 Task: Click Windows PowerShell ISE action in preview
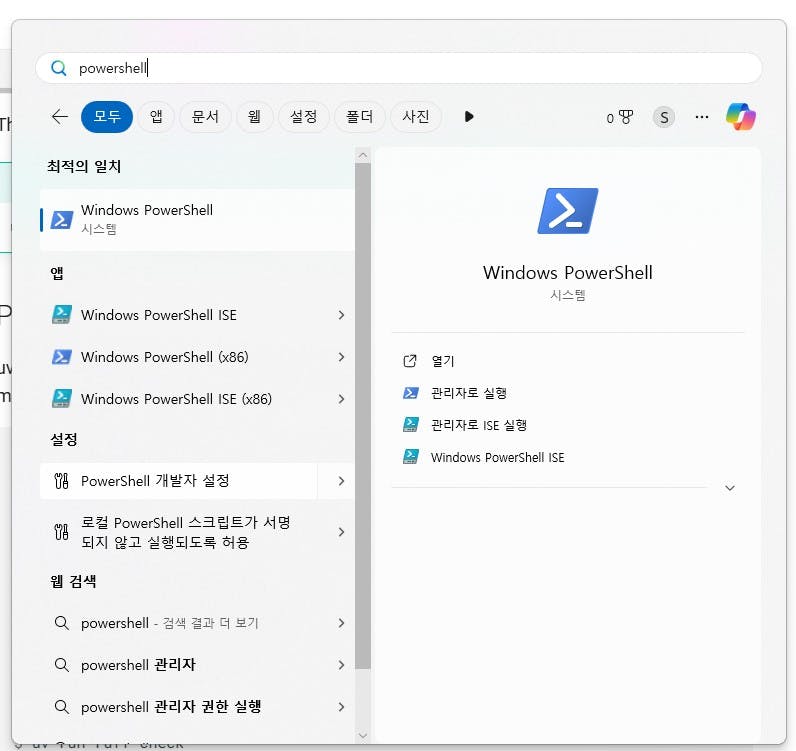pos(498,457)
